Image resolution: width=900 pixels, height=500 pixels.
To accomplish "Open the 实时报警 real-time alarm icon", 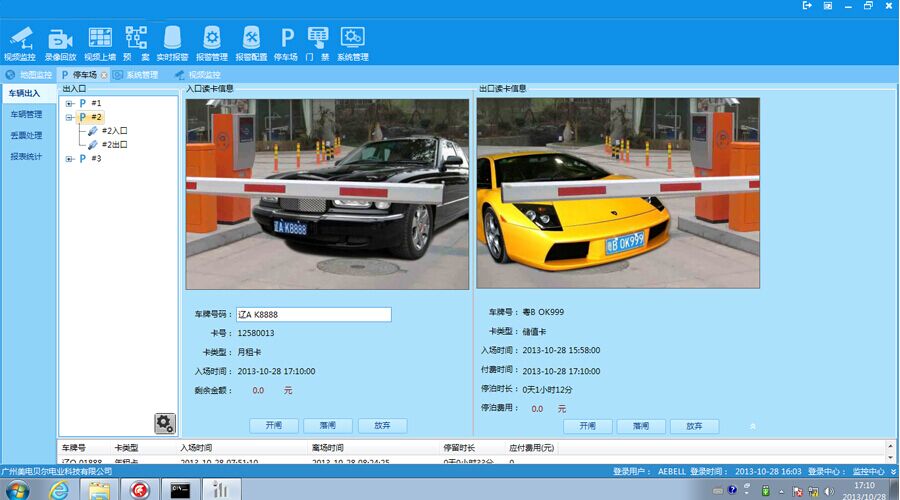I will [x=172, y=42].
